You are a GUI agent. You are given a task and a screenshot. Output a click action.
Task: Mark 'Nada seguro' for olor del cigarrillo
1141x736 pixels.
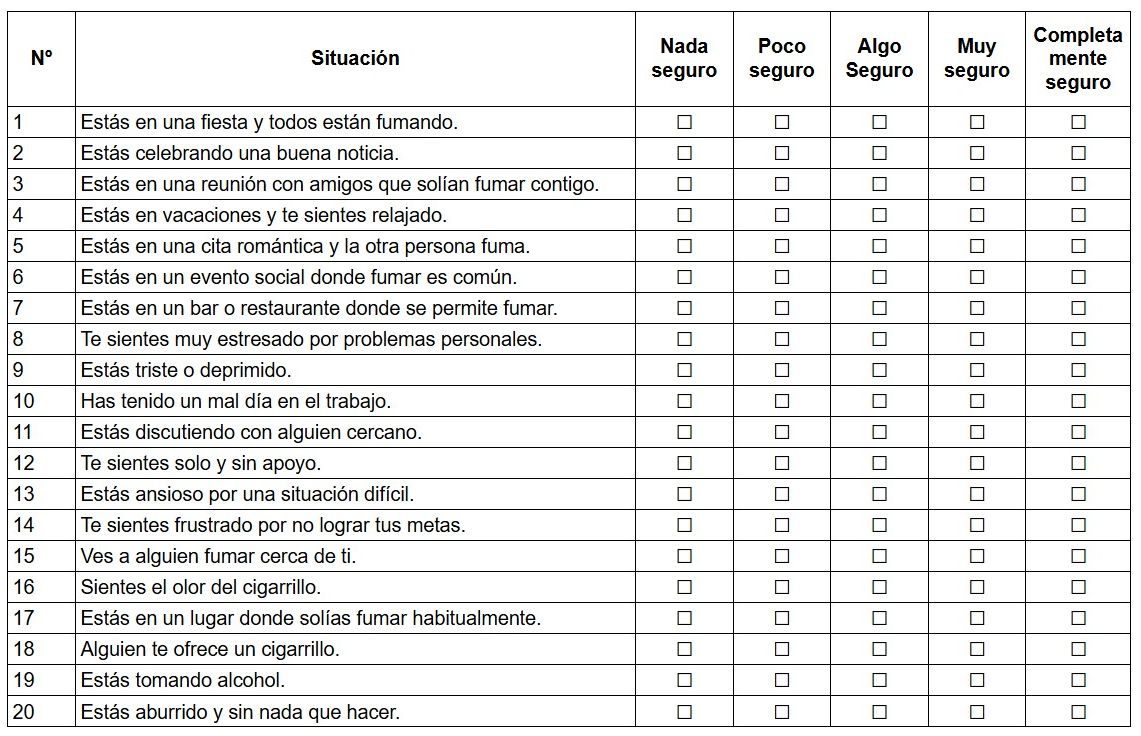coord(684,587)
